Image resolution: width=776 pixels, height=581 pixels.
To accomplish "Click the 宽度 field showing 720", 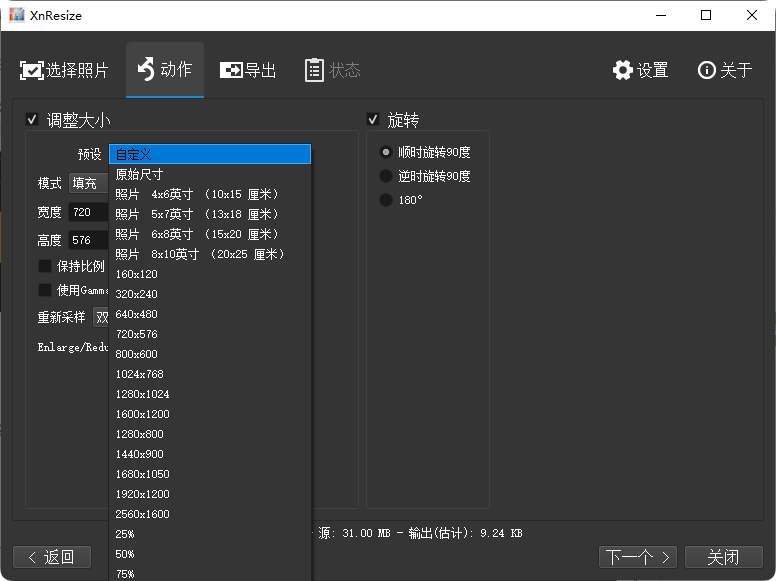I will coord(89,212).
